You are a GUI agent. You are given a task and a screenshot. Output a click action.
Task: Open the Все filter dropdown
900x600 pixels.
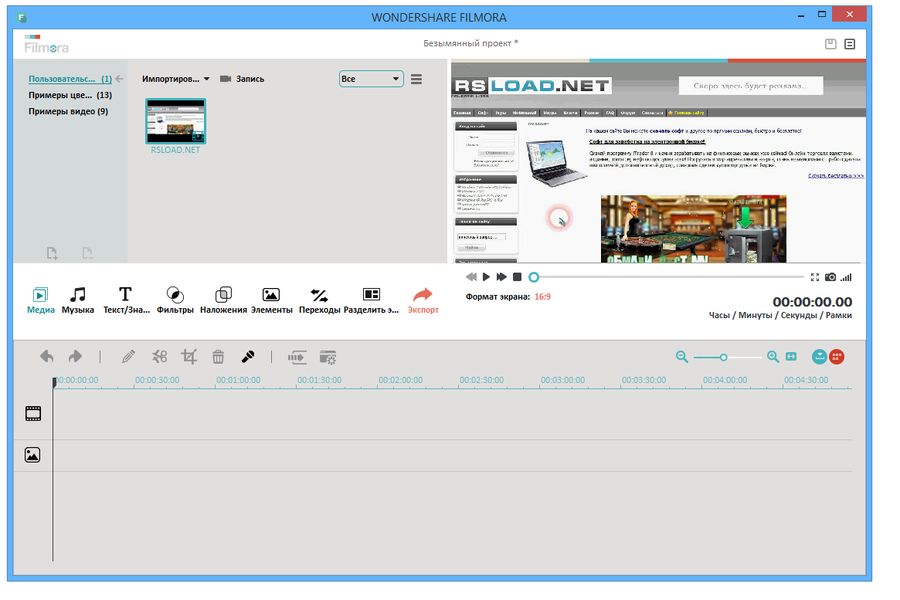click(371, 79)
